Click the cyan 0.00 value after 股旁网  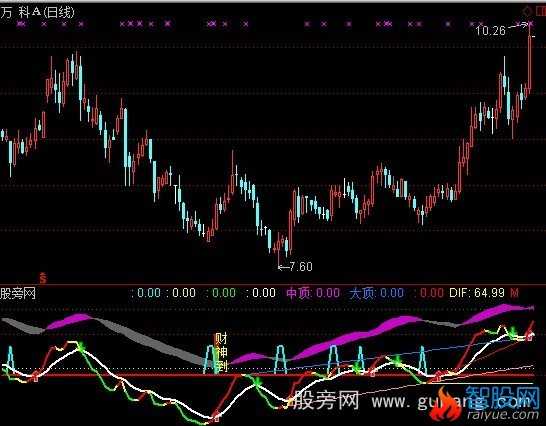coord(149,293)
